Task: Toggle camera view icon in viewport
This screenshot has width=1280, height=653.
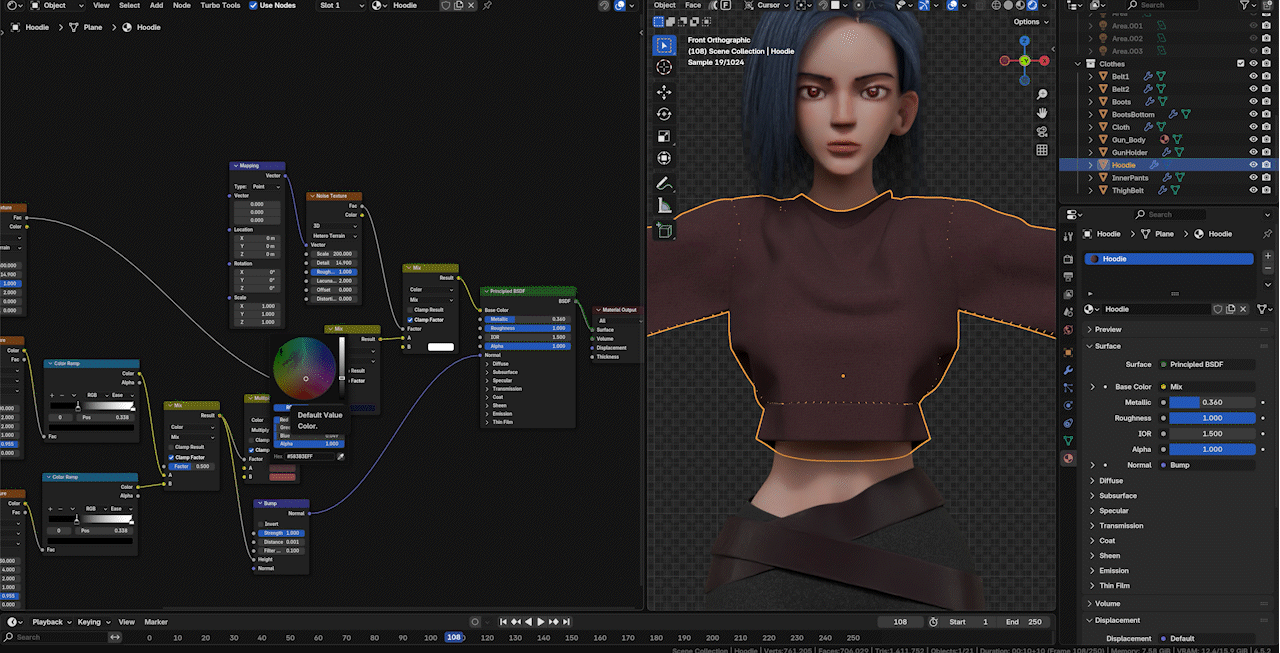Action: point(1042,132)
